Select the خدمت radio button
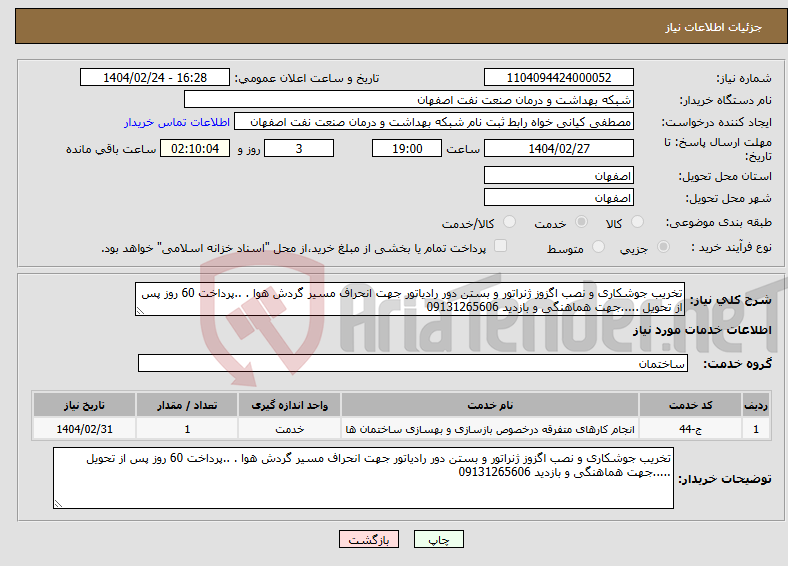 point(581,222)
